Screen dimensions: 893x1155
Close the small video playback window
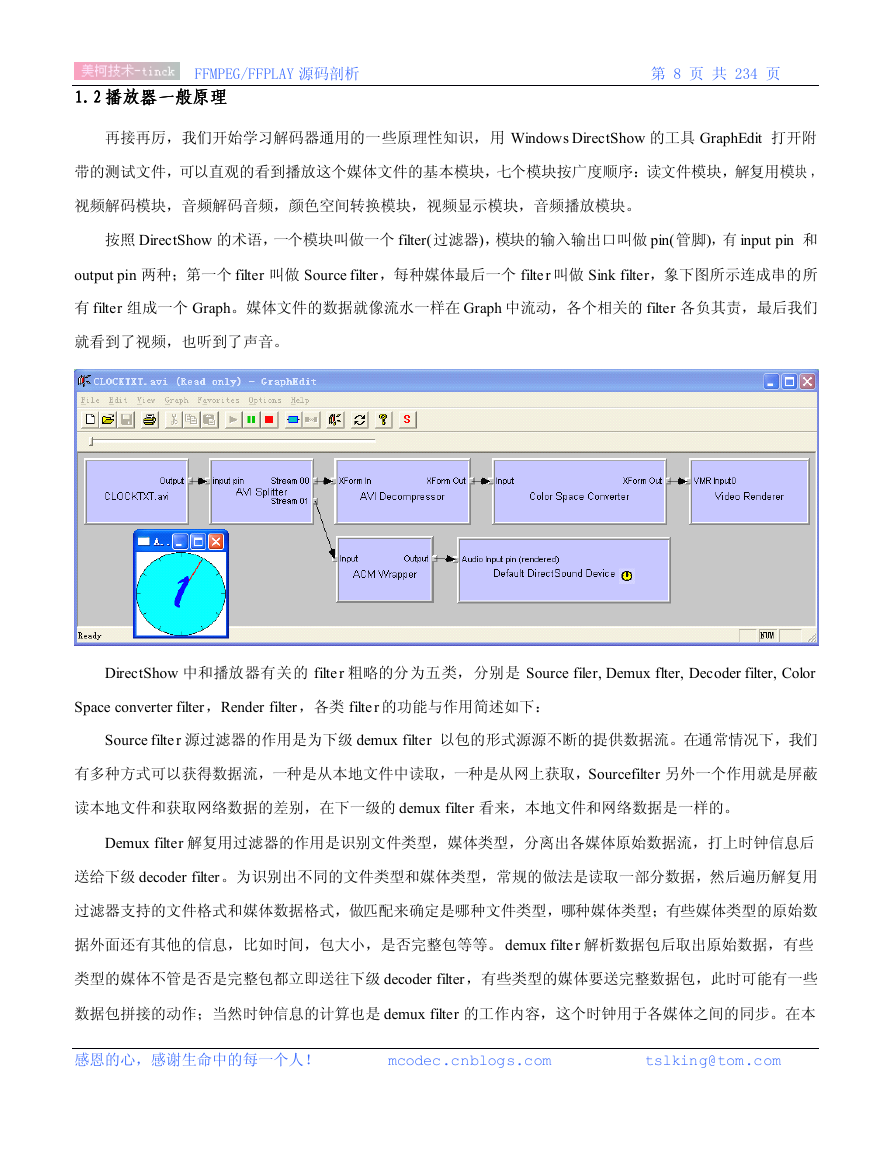pyautogui.click(x=216, y=542)
